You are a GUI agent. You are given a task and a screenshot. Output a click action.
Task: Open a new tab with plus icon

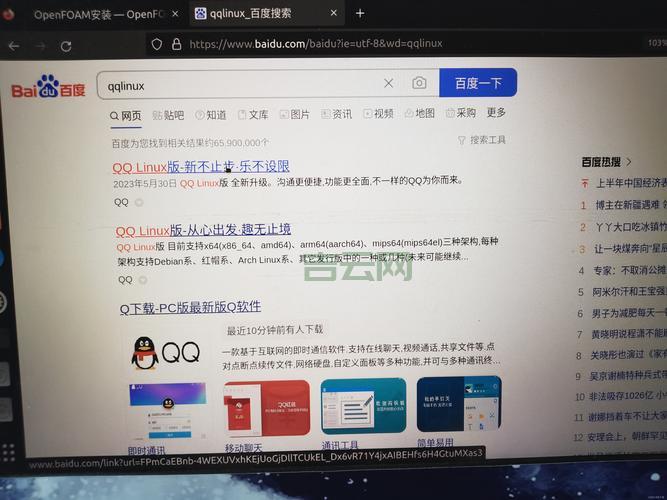(360, 14)
